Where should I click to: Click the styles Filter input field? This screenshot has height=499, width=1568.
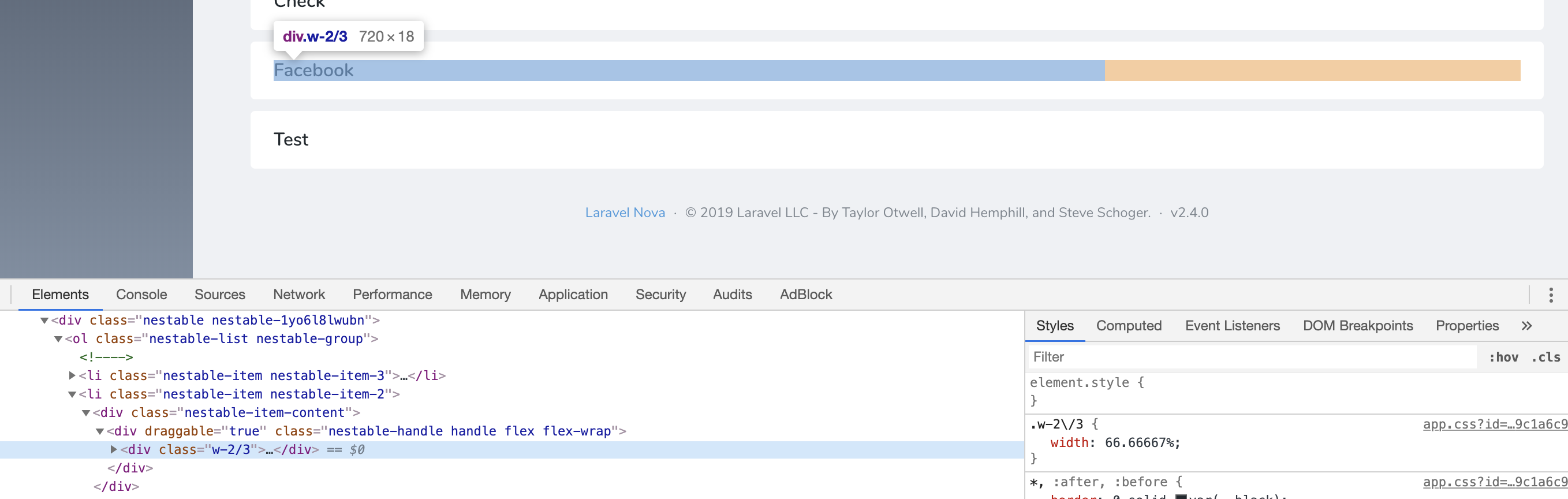[x=1253, y=357]
